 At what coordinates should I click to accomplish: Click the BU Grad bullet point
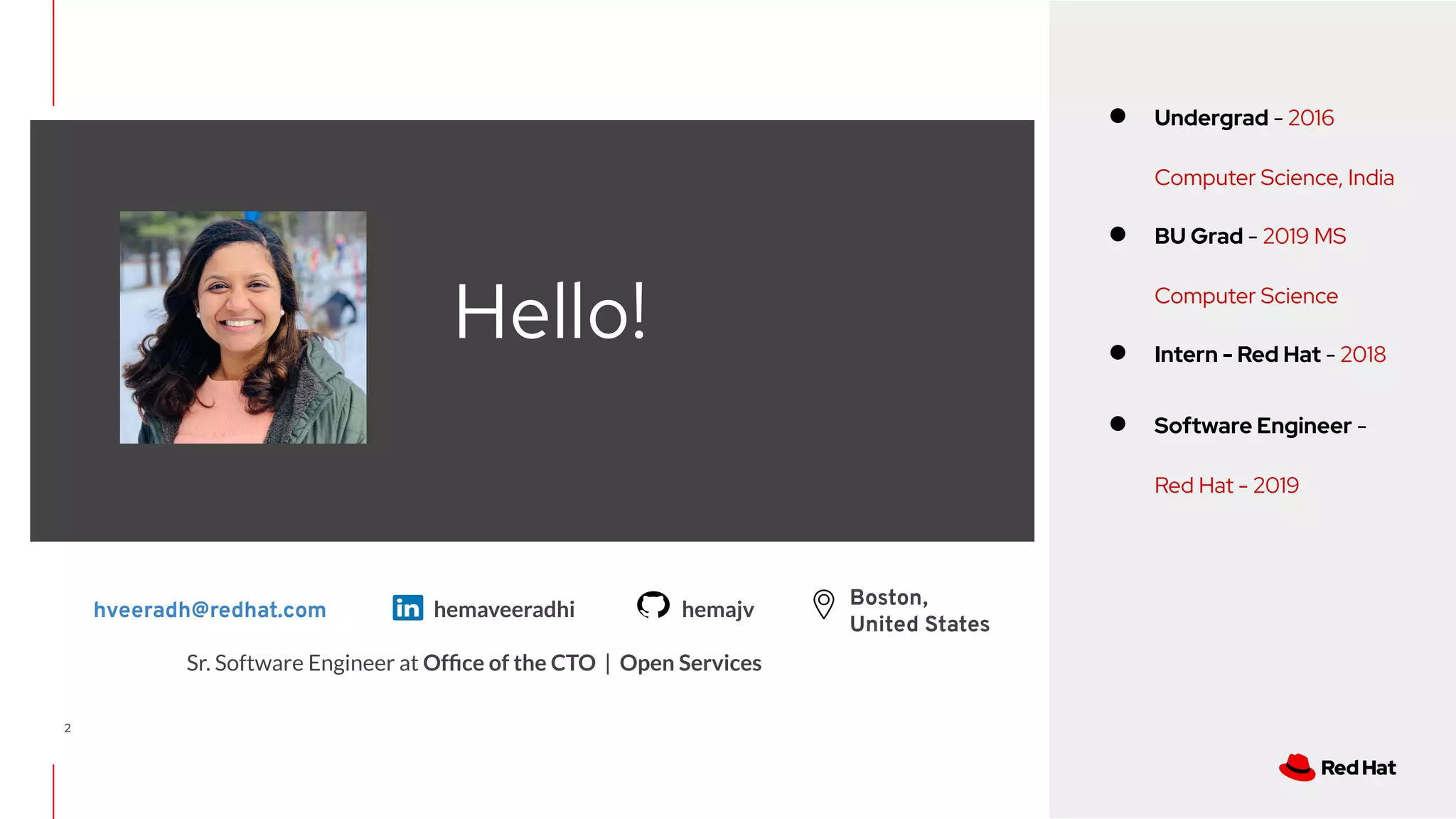tap(1118, 234)
